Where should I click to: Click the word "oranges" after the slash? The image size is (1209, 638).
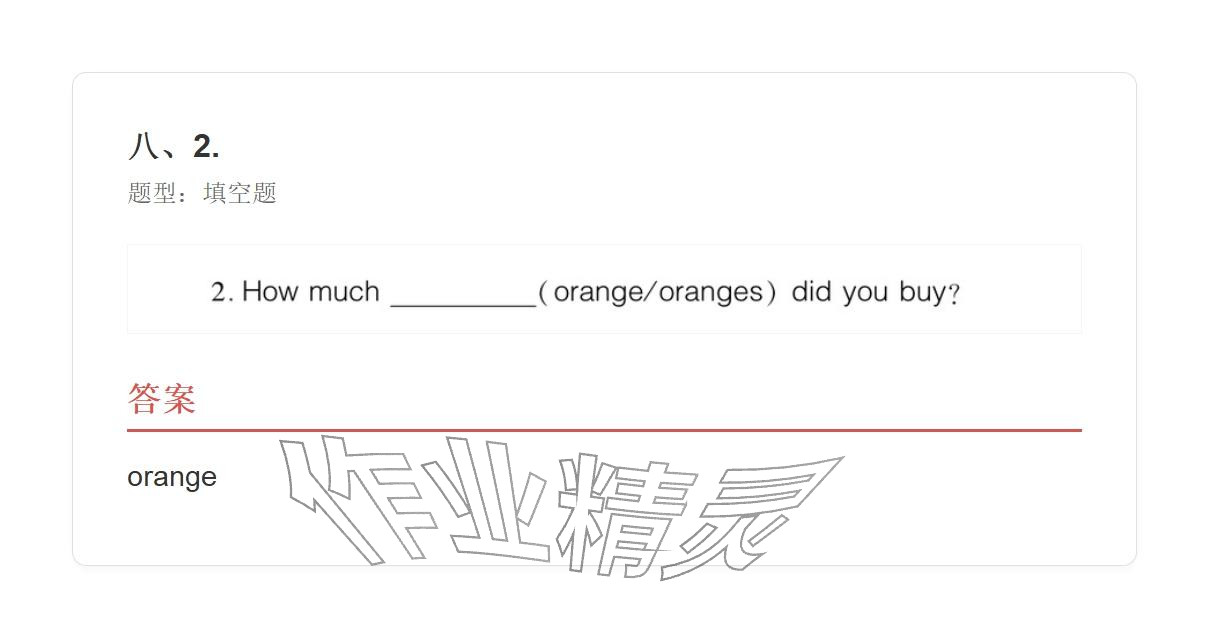711,292
